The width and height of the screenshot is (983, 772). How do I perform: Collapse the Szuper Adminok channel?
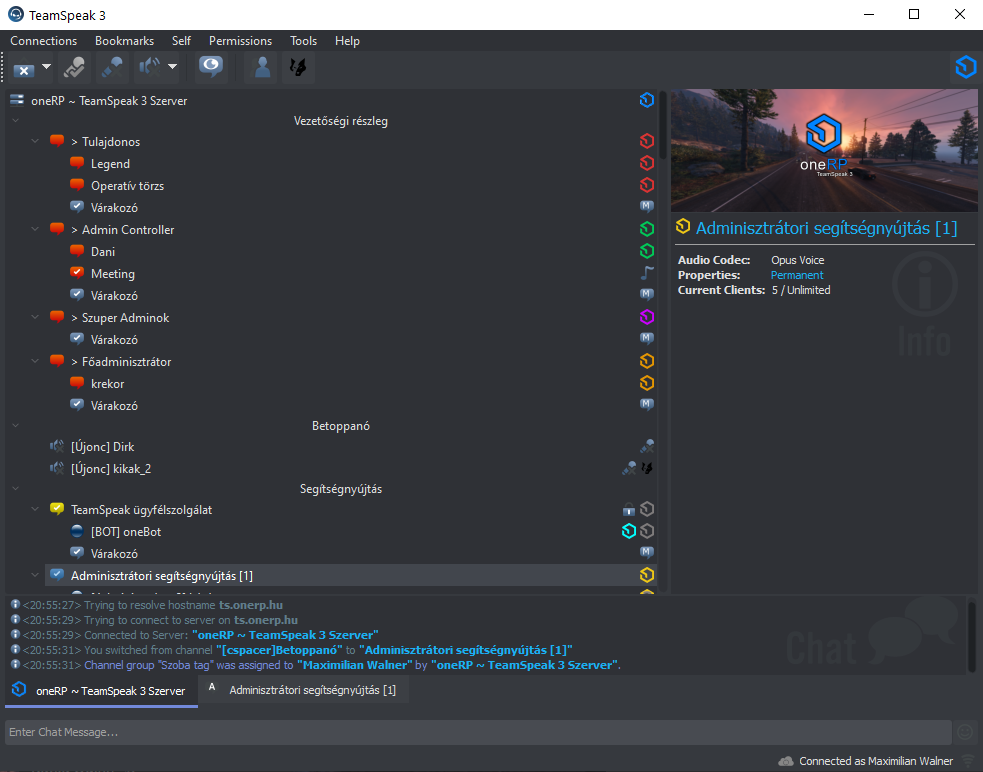(x=35, y=317)
